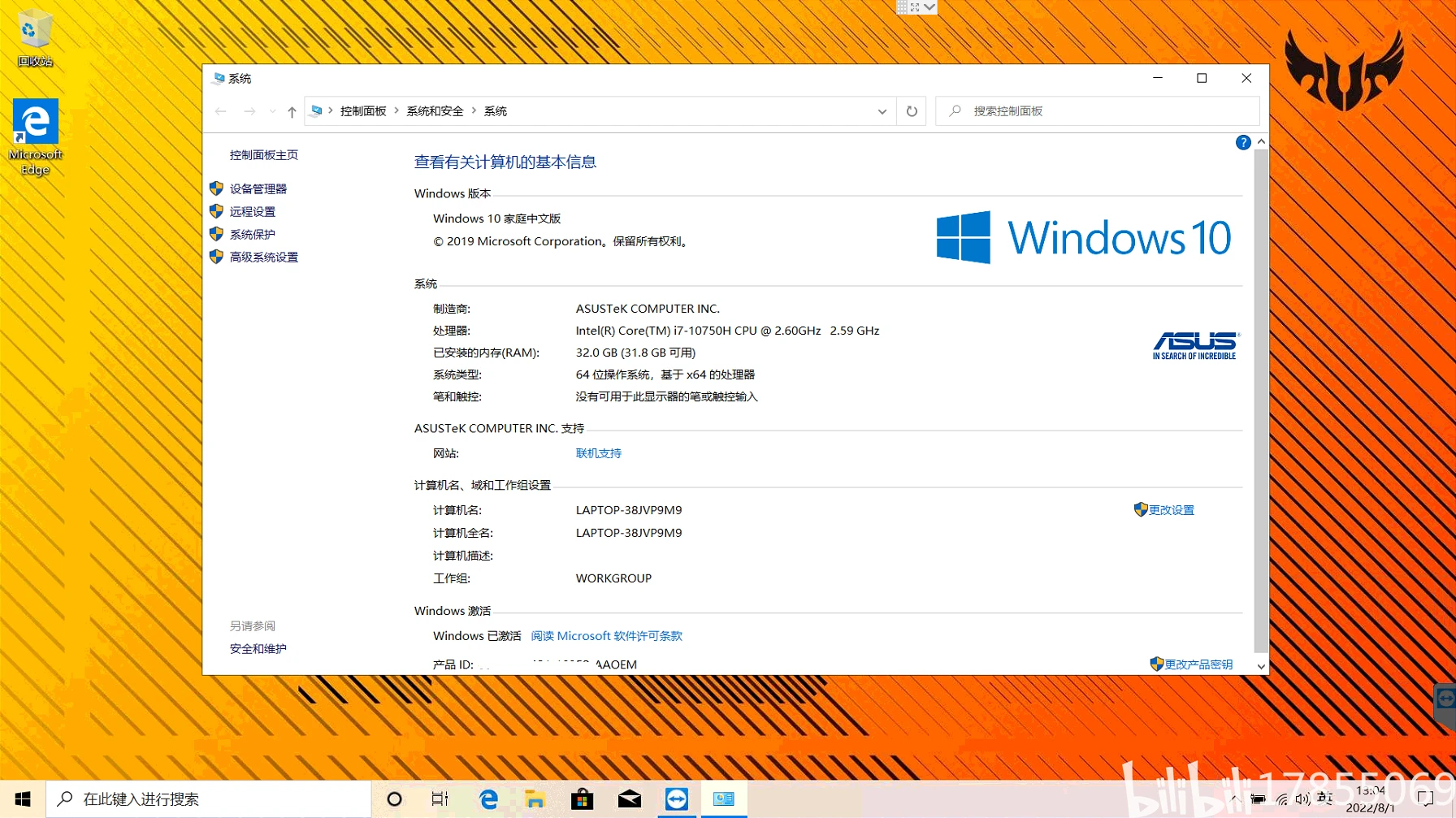Click Windows 10 家庭中文版 edition text
This screenshot has height=818, width=1456.
pyautogui.click(x=497, y=219)
